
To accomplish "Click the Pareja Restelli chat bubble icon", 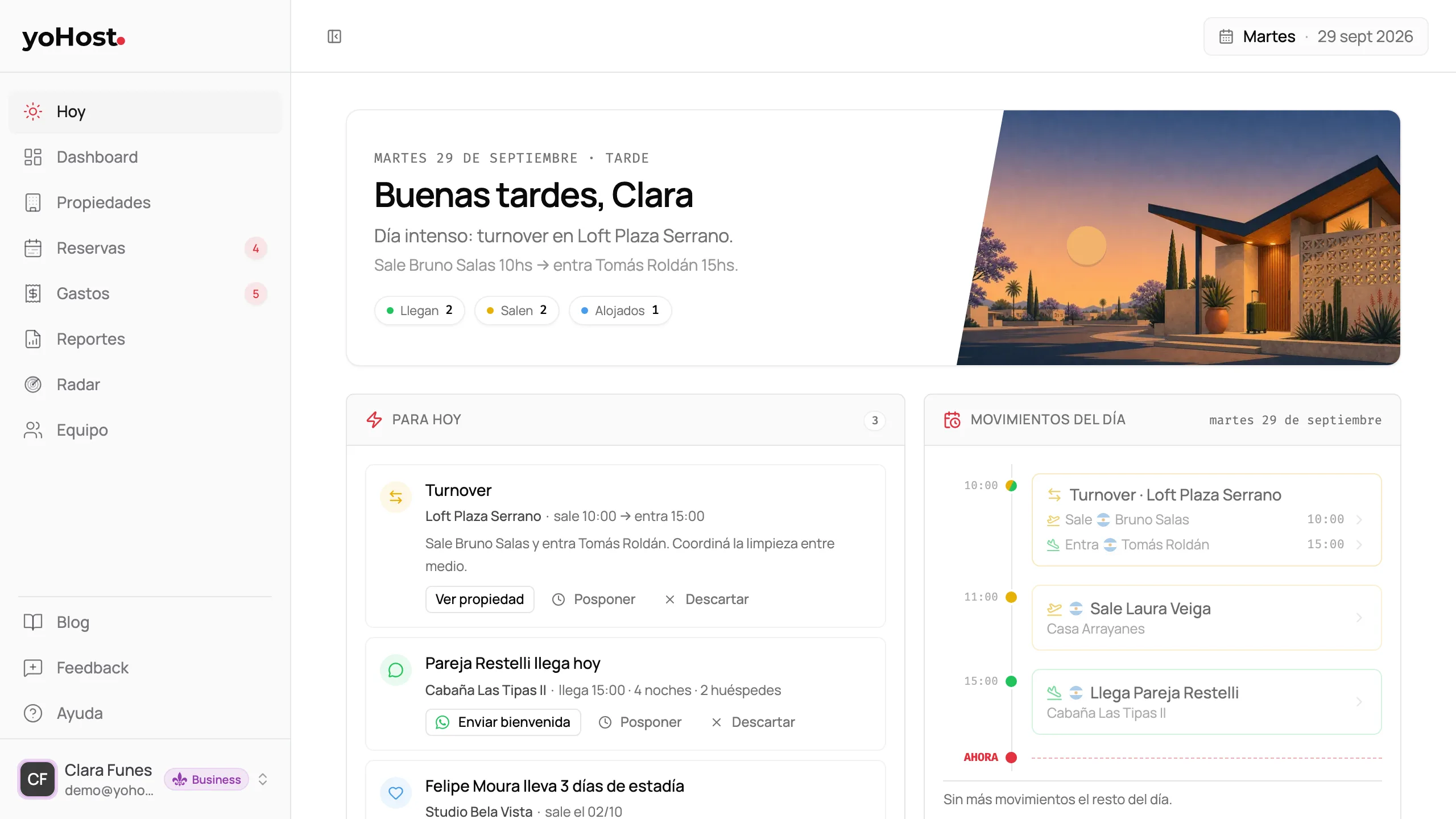I will 396,670.
